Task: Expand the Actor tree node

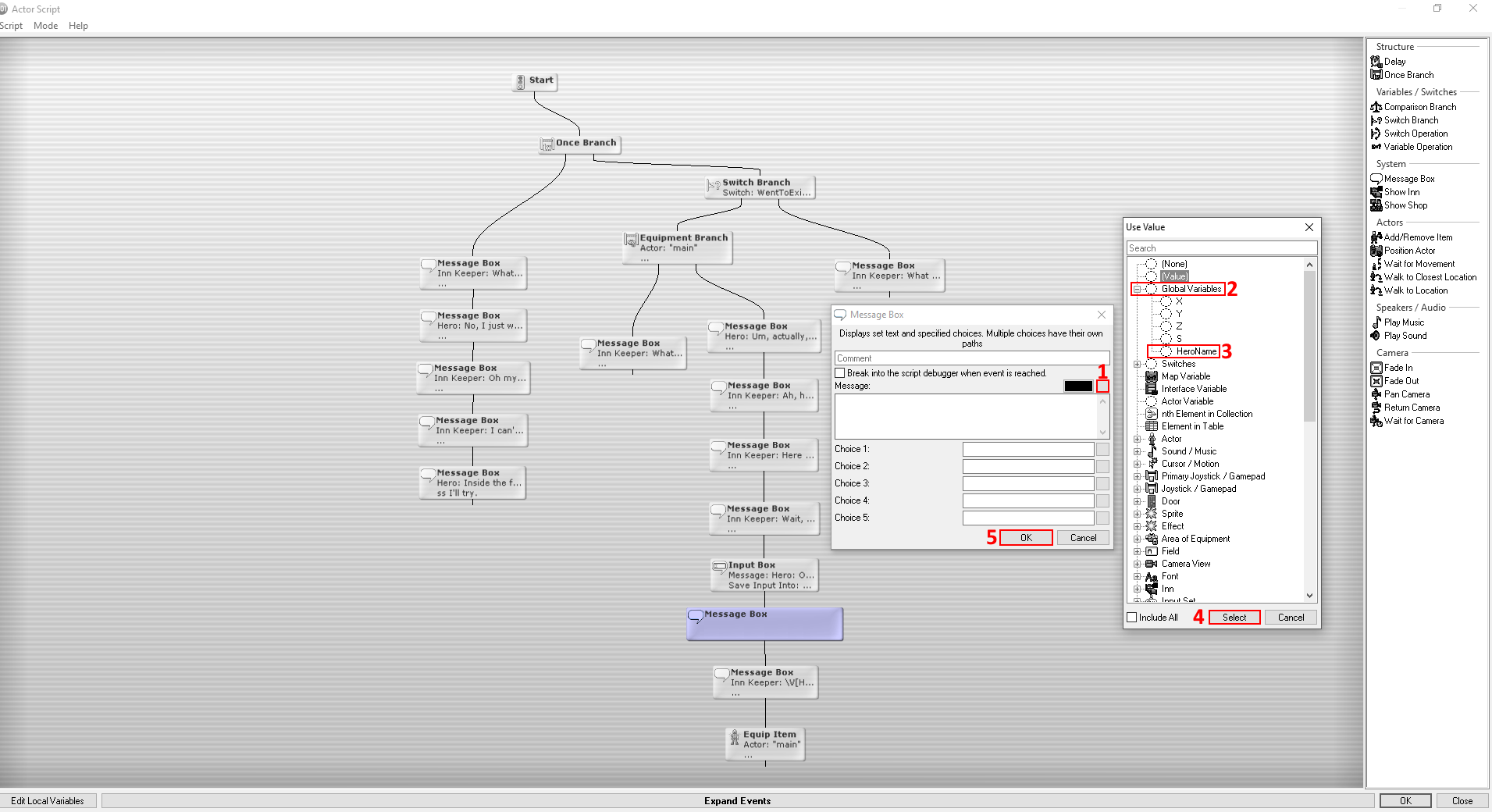Action: [x=1137, y=439]
